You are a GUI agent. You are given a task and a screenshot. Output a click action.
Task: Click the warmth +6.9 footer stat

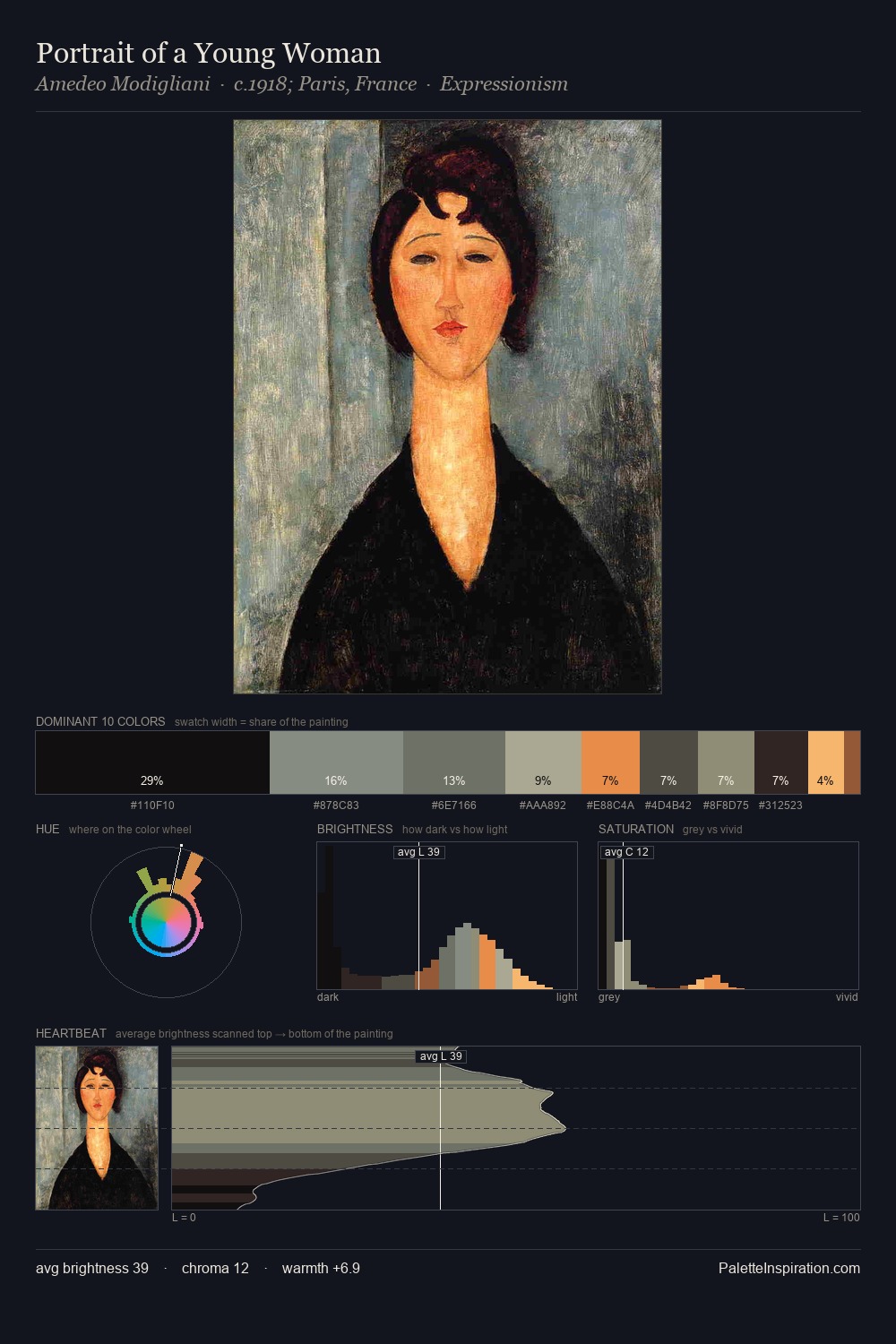coord(321,1268)
